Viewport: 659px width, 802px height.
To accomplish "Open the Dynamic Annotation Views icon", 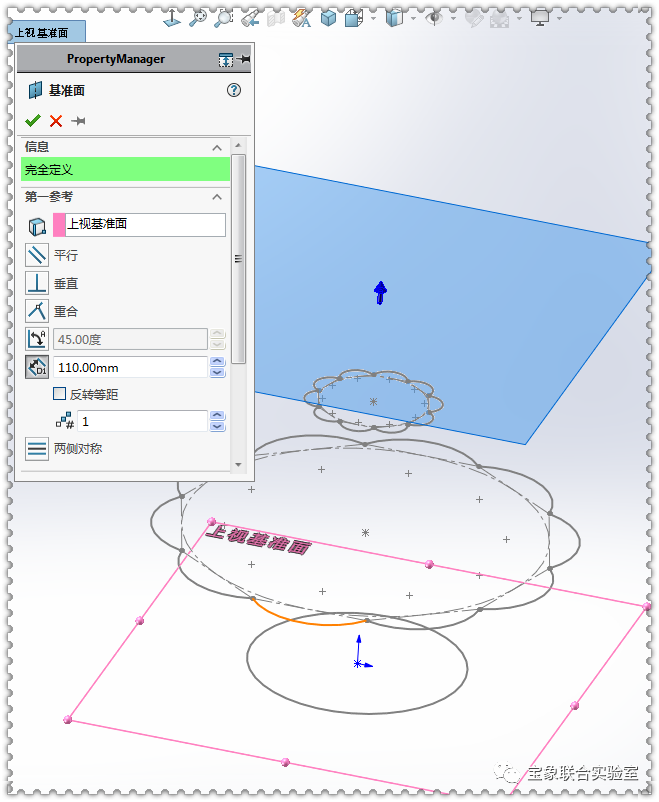I will tap(302, 19).
